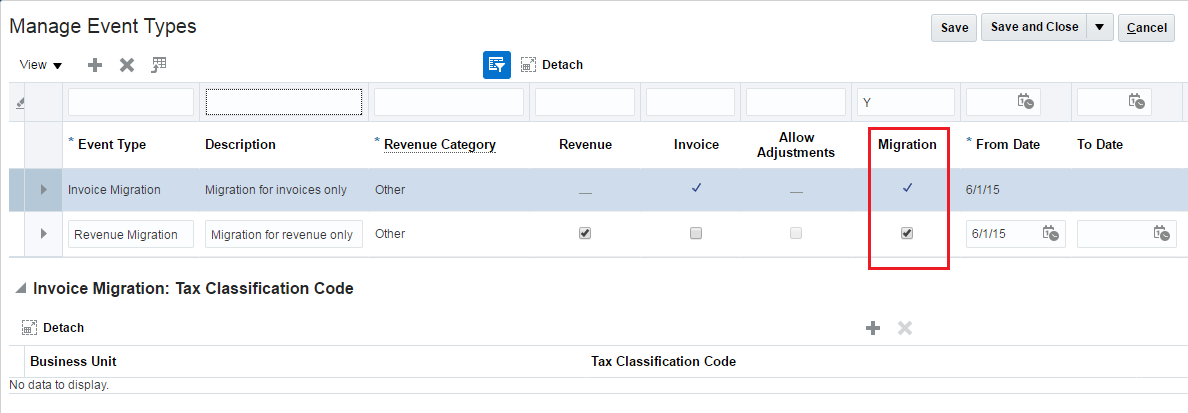Open From Date calendar for Revenue Migration row
Image resolution: width=1188 pixels, height=413 pixels.
tap(1050, 234)
